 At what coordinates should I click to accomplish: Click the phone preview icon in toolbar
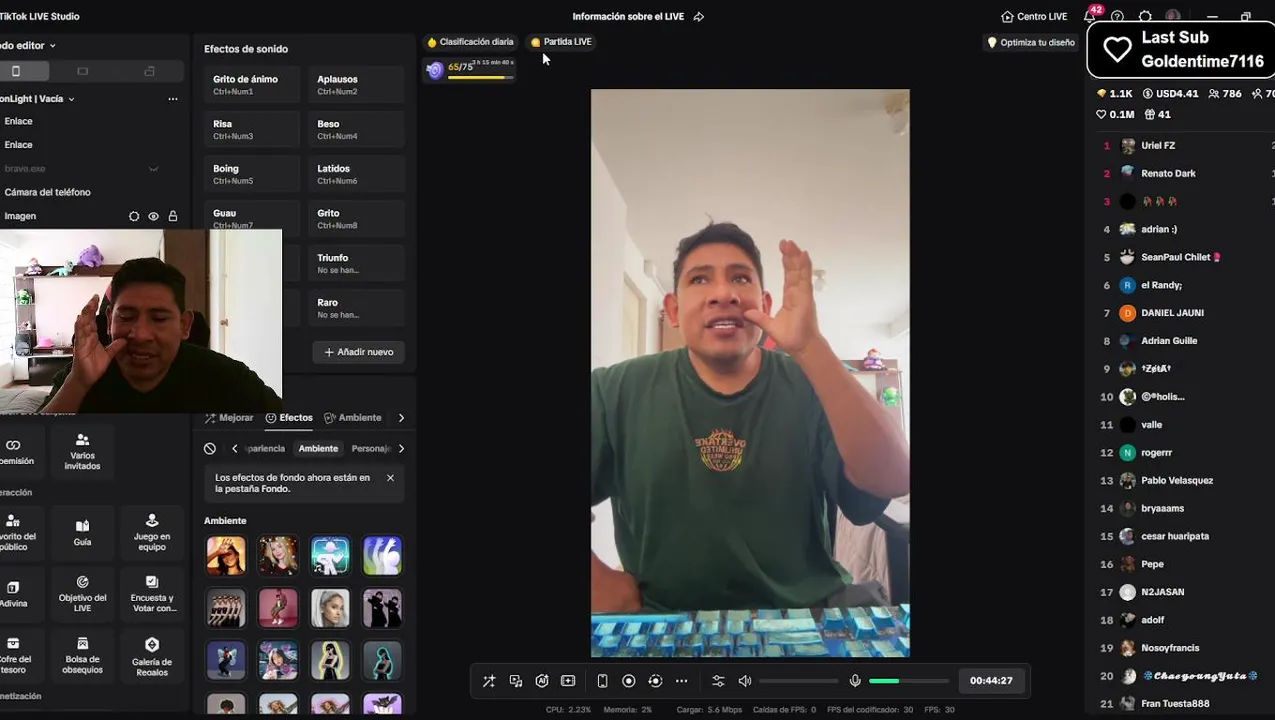click(x=602, y=681)
